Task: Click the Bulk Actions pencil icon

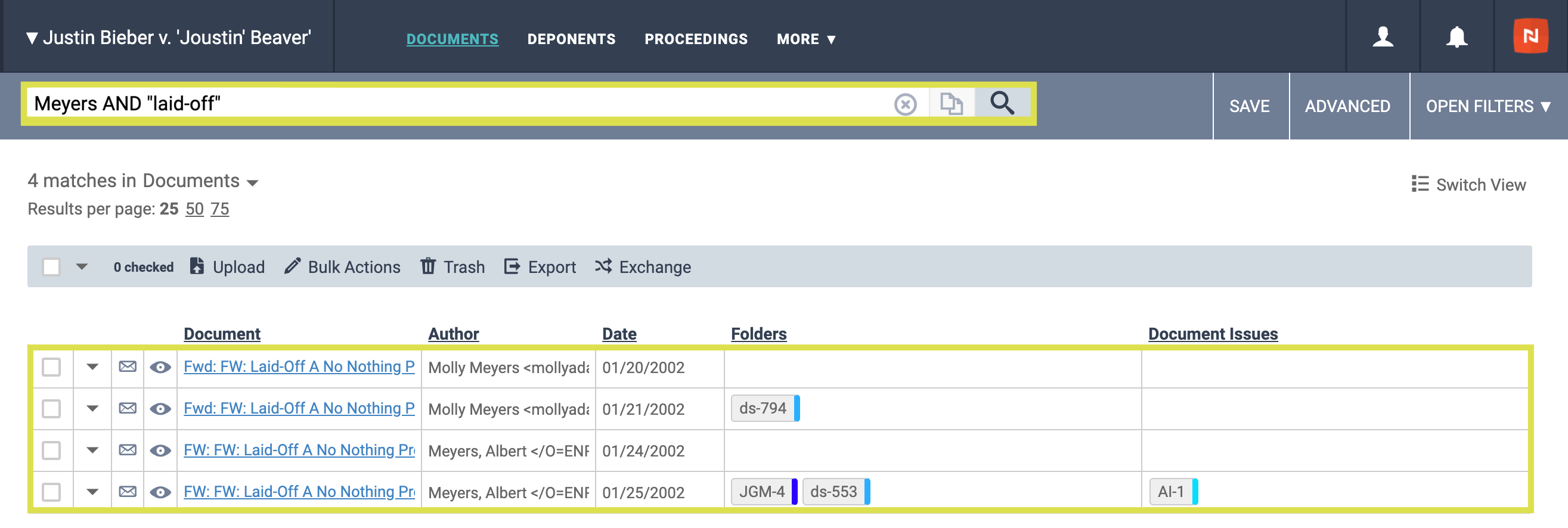Action: [x=292, y=266]
